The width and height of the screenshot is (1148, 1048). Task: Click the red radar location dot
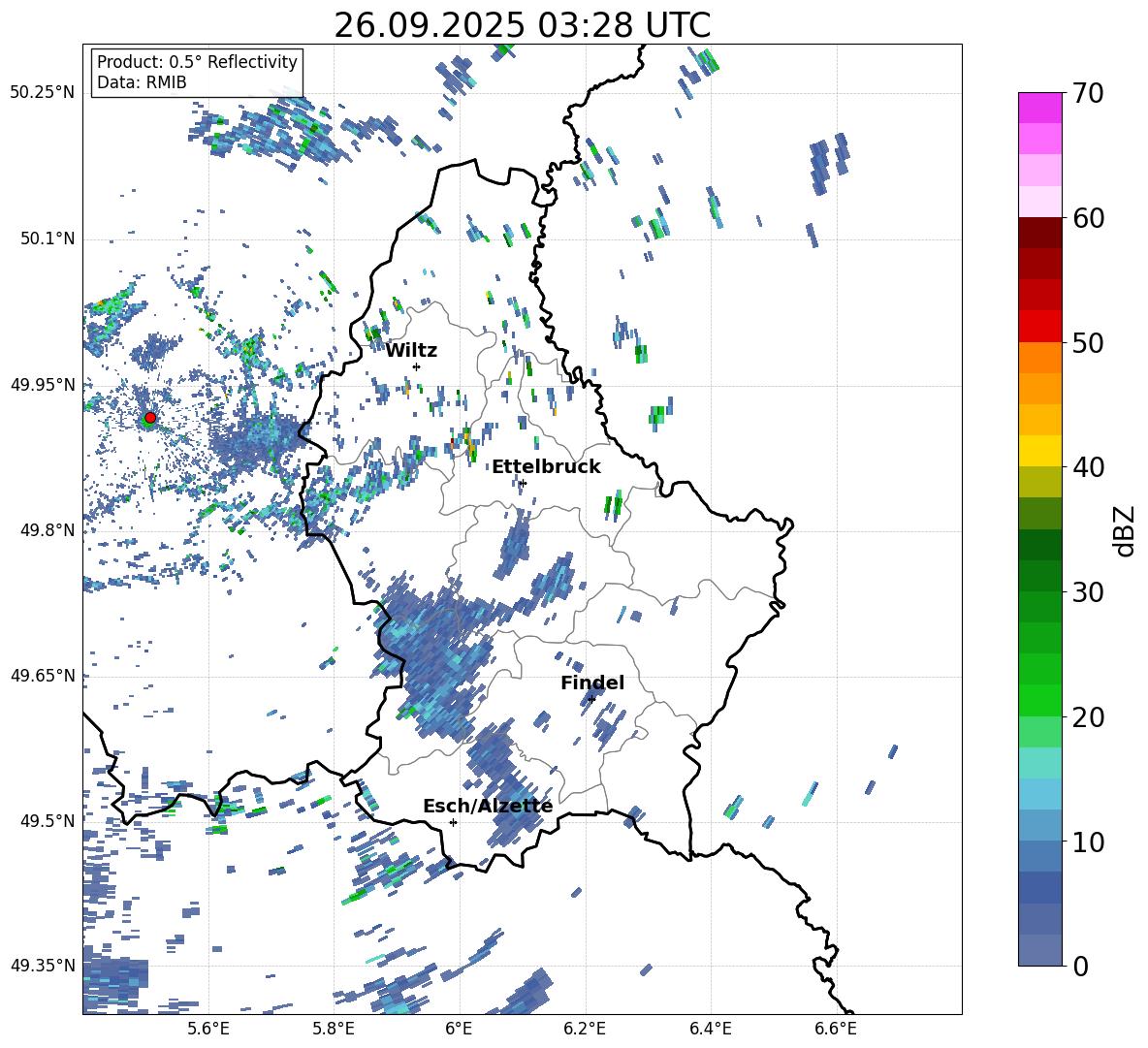pyautogui.click(x=149, y=418)
